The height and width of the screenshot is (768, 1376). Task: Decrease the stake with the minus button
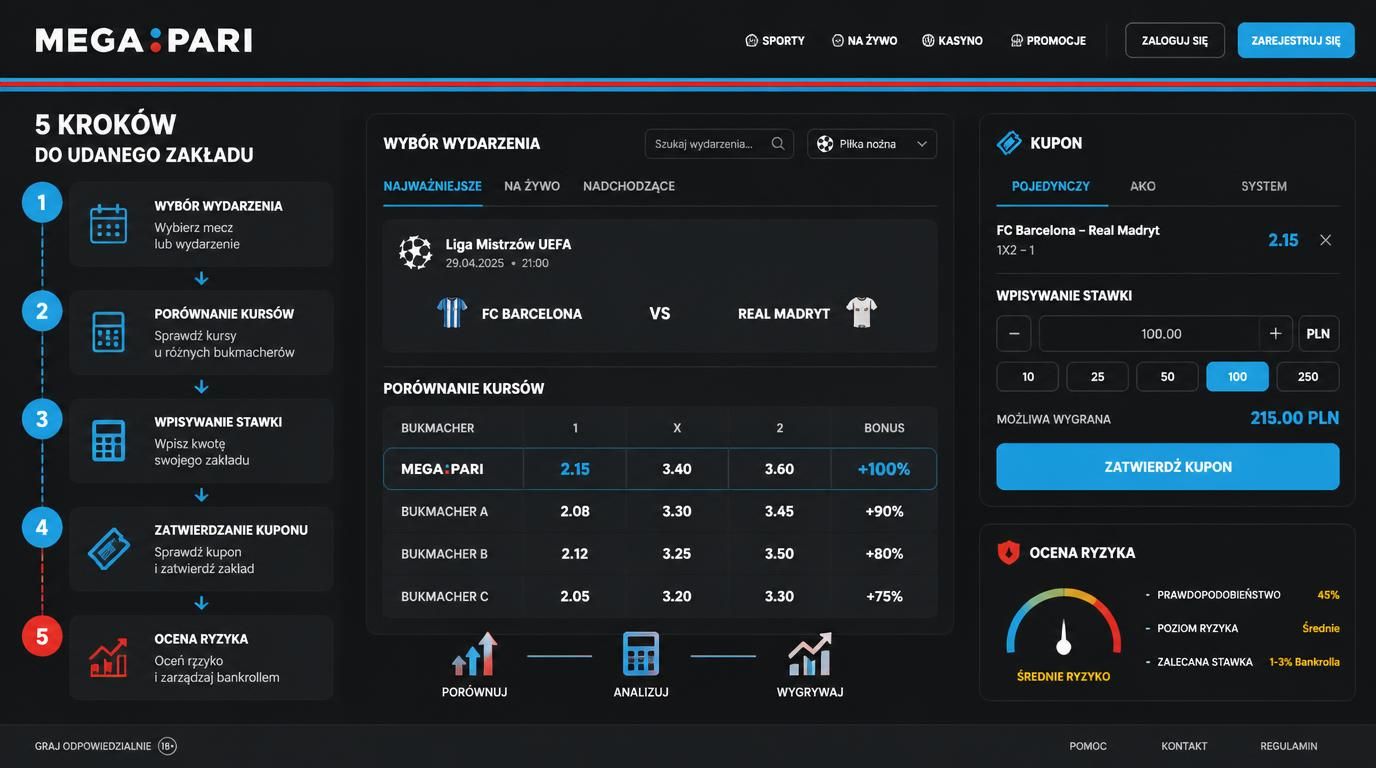click(x=1014, y=334)
